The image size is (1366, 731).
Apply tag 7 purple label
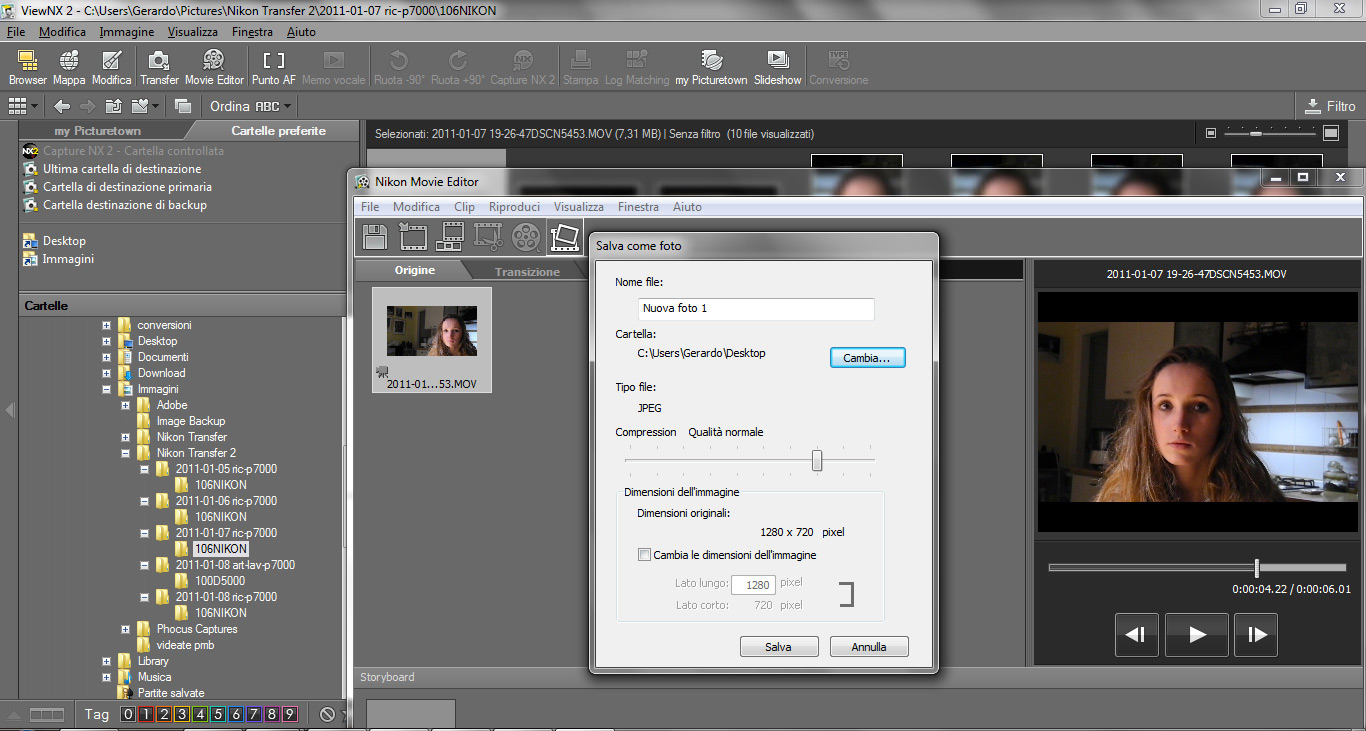(x=253, y=714)
